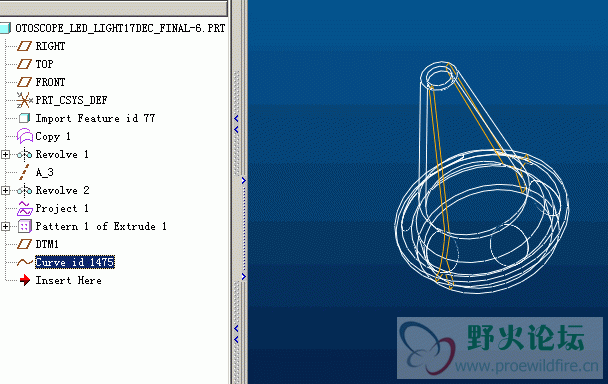Select DTM1 datum plane entry
Screen dimensions: 608x384
[x=47, y=244]
